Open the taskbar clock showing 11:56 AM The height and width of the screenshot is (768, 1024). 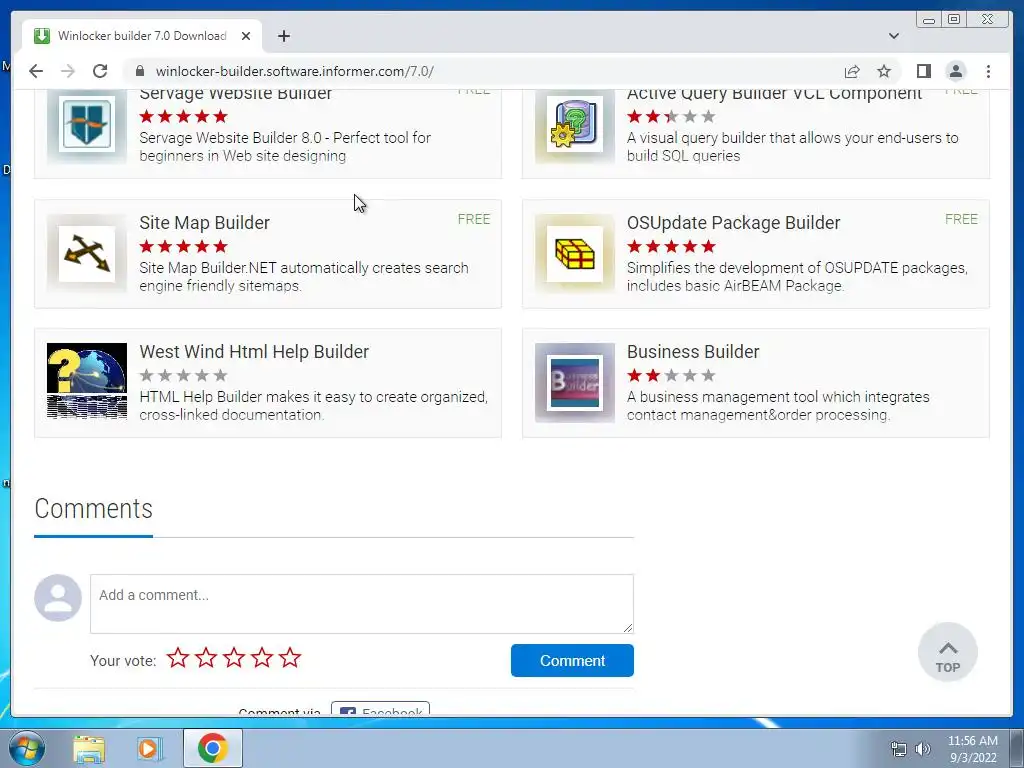point(972,749)
